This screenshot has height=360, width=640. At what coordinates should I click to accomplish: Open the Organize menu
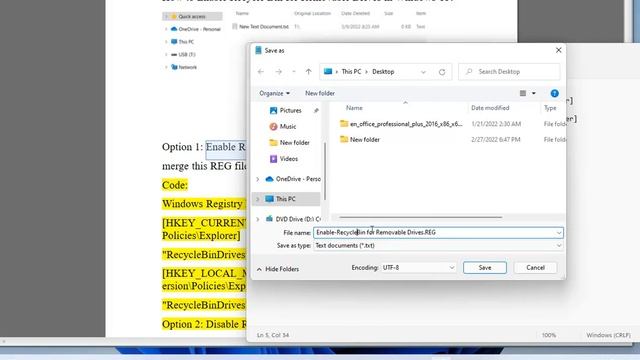pos(274,93)
